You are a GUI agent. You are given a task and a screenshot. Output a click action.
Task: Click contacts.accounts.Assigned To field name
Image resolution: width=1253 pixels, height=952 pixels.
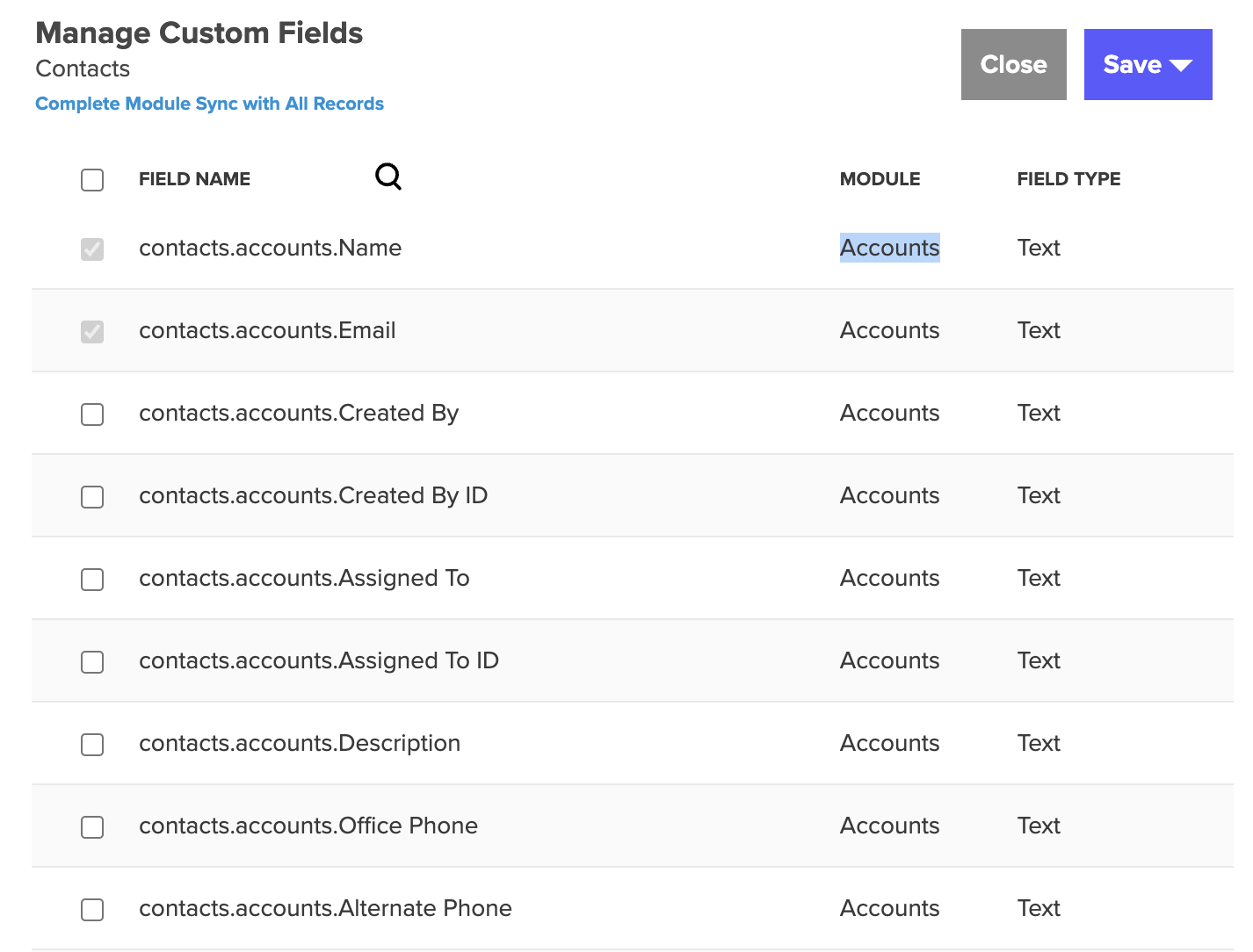click(304, 578)
